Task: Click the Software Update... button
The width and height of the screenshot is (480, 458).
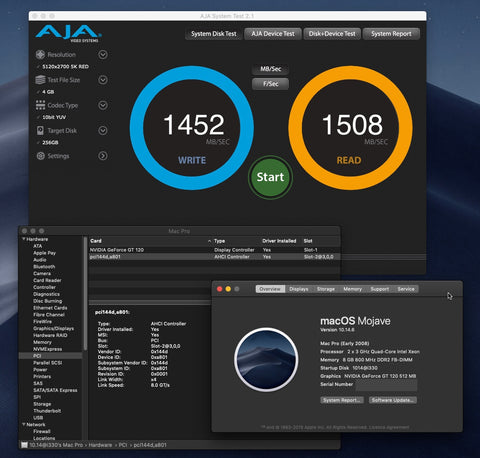Action: 393,400
